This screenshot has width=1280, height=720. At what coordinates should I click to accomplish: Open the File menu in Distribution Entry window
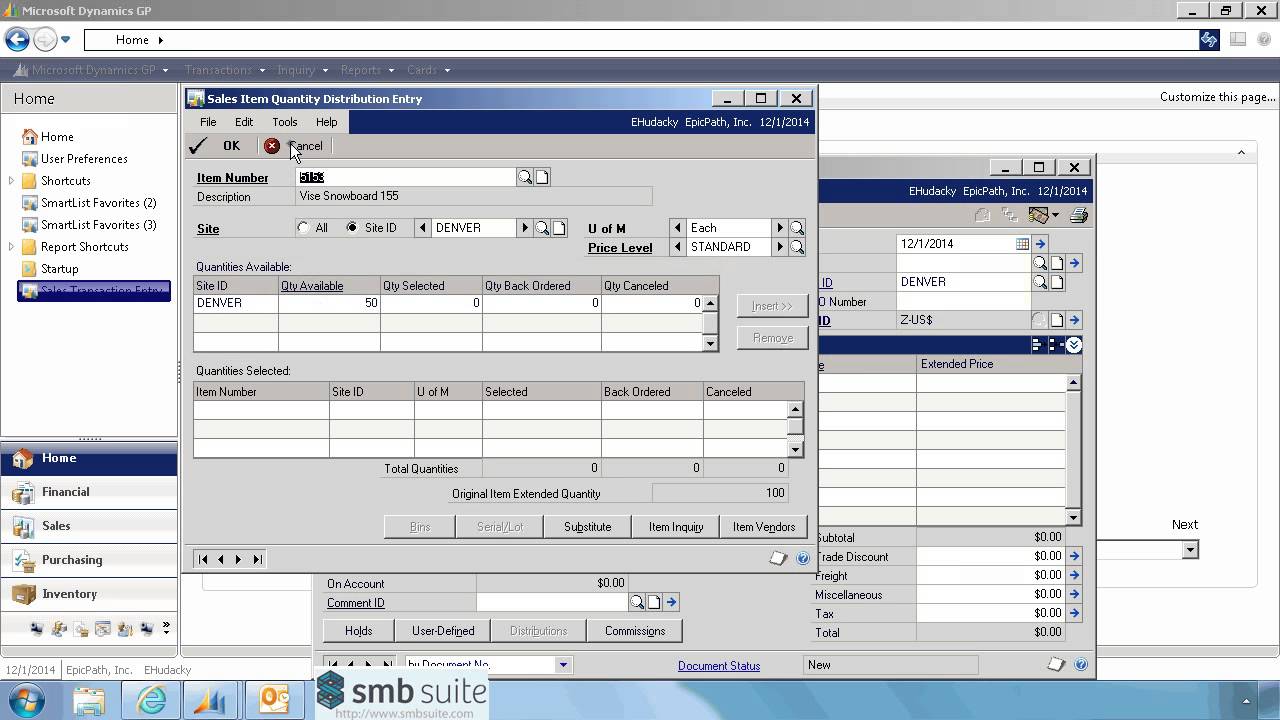click(208, 122)
